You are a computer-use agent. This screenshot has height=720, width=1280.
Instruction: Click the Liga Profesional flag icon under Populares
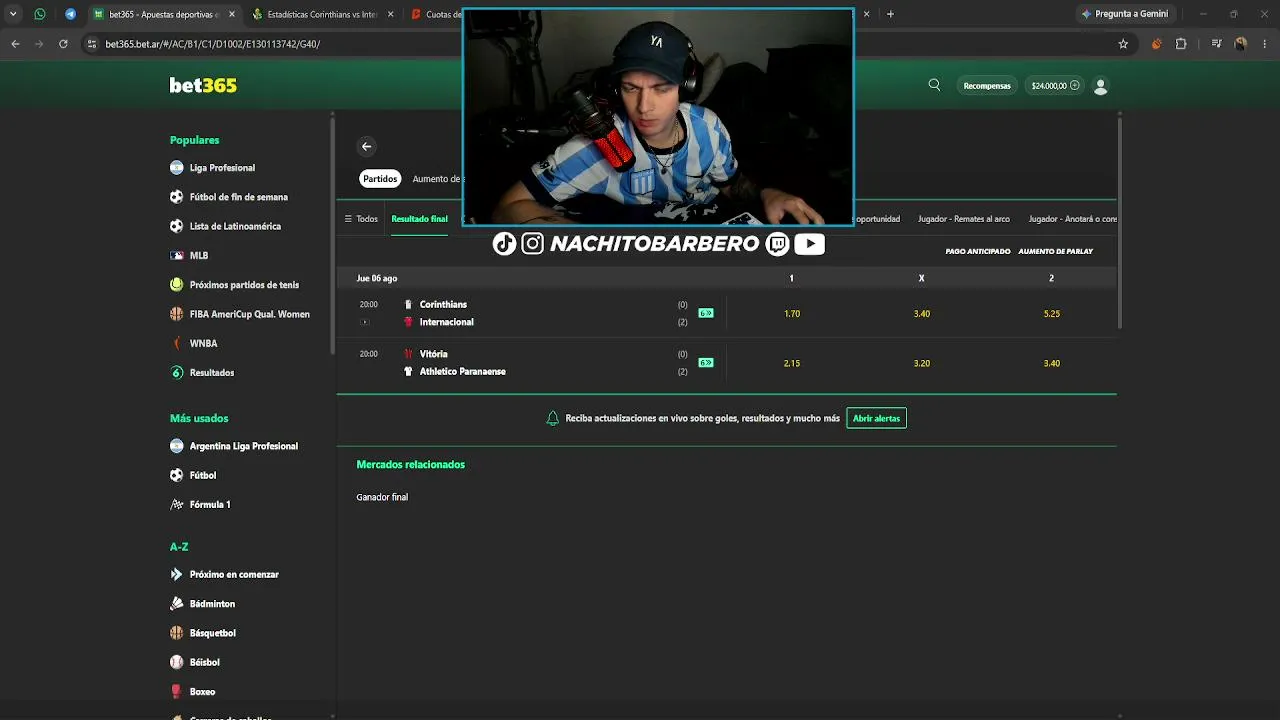point(177,168)
